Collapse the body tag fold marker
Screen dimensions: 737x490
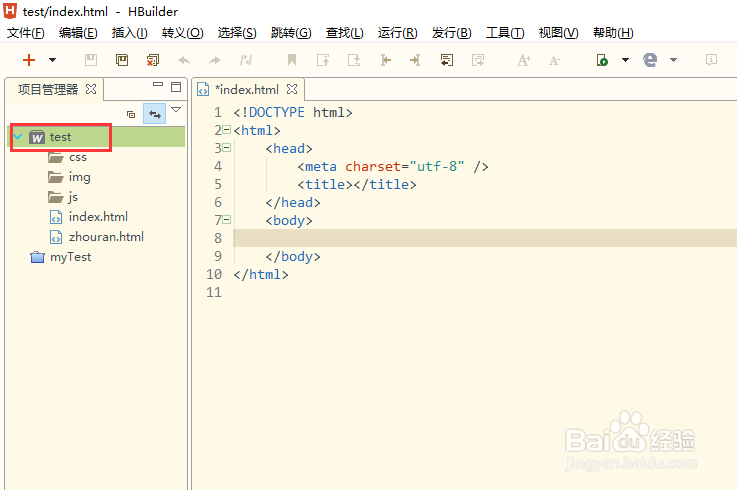[227, 220]
